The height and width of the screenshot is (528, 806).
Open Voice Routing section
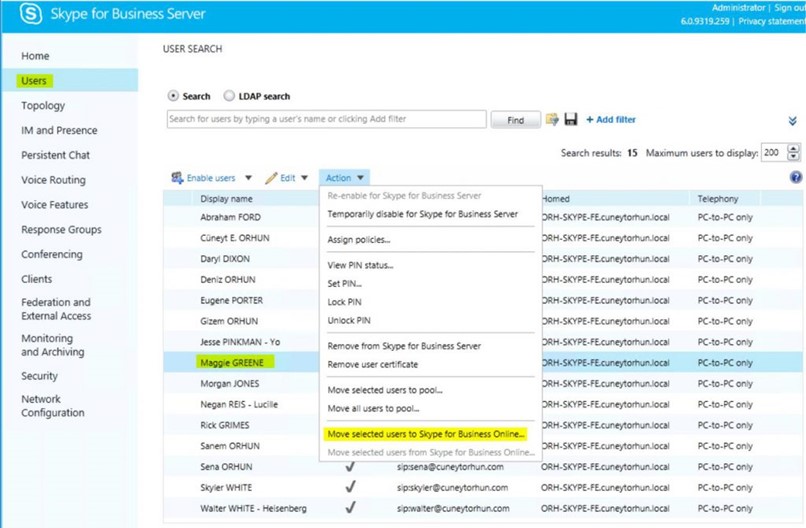click(x=53, y=180)
